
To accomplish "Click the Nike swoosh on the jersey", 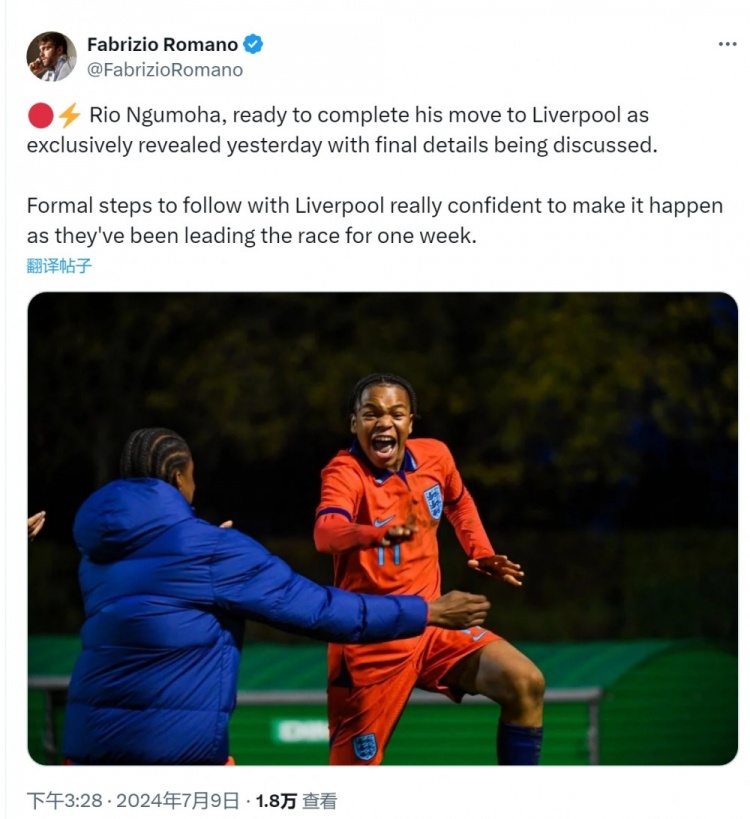I will [384, 521].
